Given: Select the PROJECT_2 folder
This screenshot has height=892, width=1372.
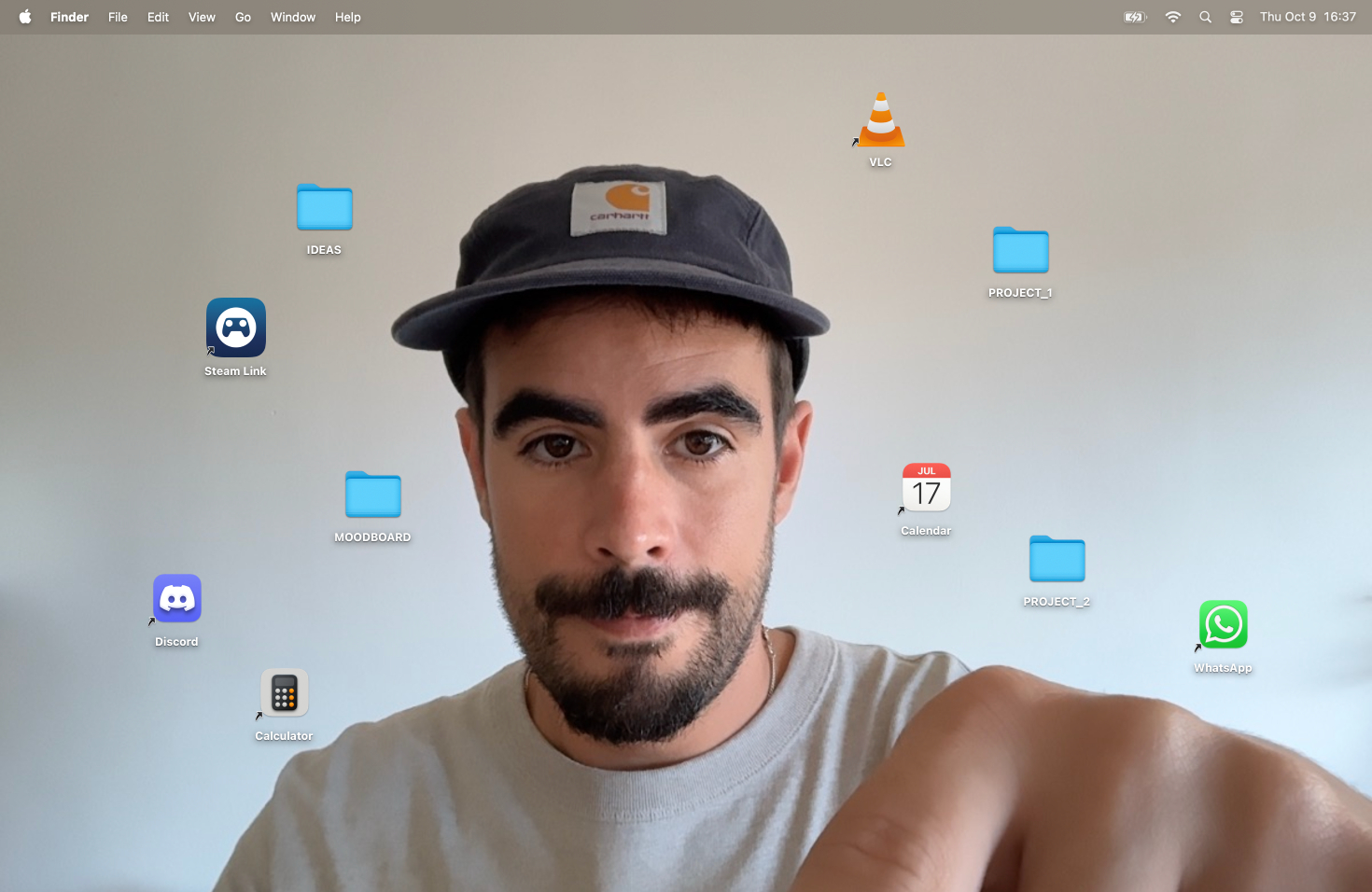Looking at the screenshot, I should (x=1057, y=560).
